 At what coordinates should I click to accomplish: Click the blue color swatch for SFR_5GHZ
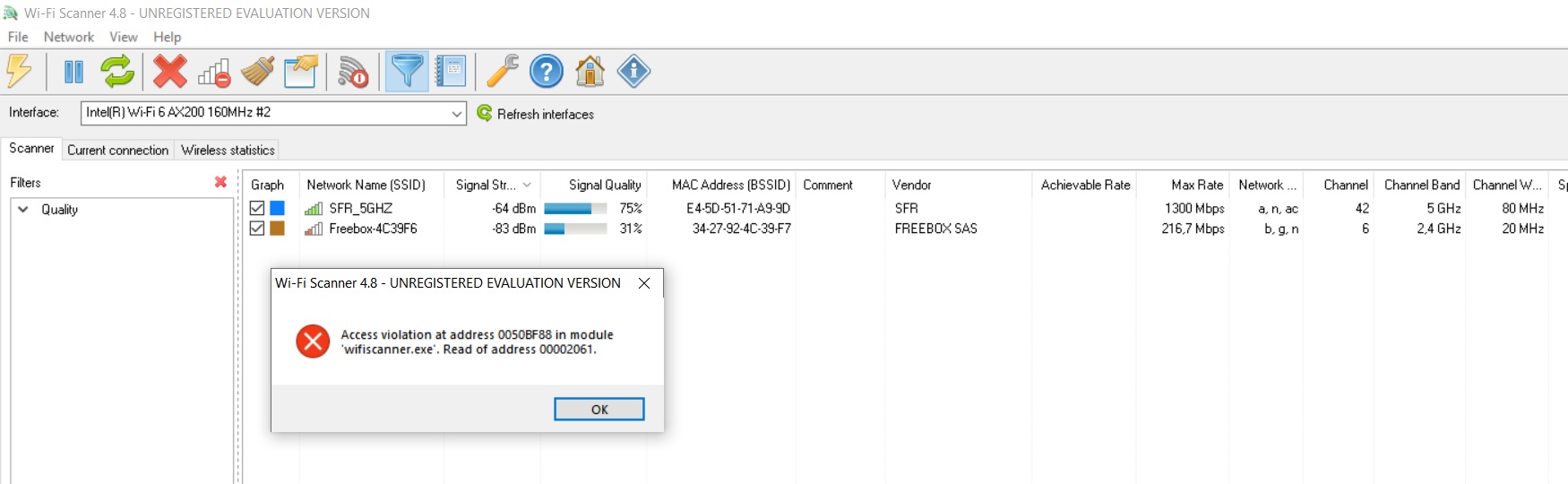click(x=278, y=208)
